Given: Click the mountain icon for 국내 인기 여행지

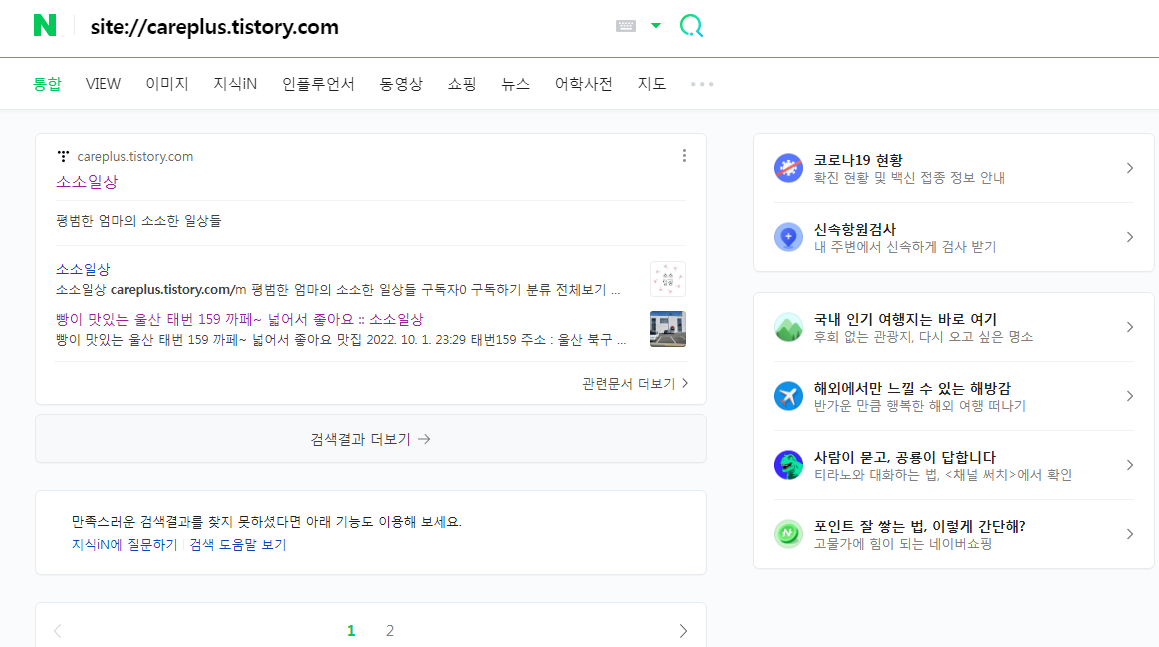Looking at the screenshot, I should (788, 327).
